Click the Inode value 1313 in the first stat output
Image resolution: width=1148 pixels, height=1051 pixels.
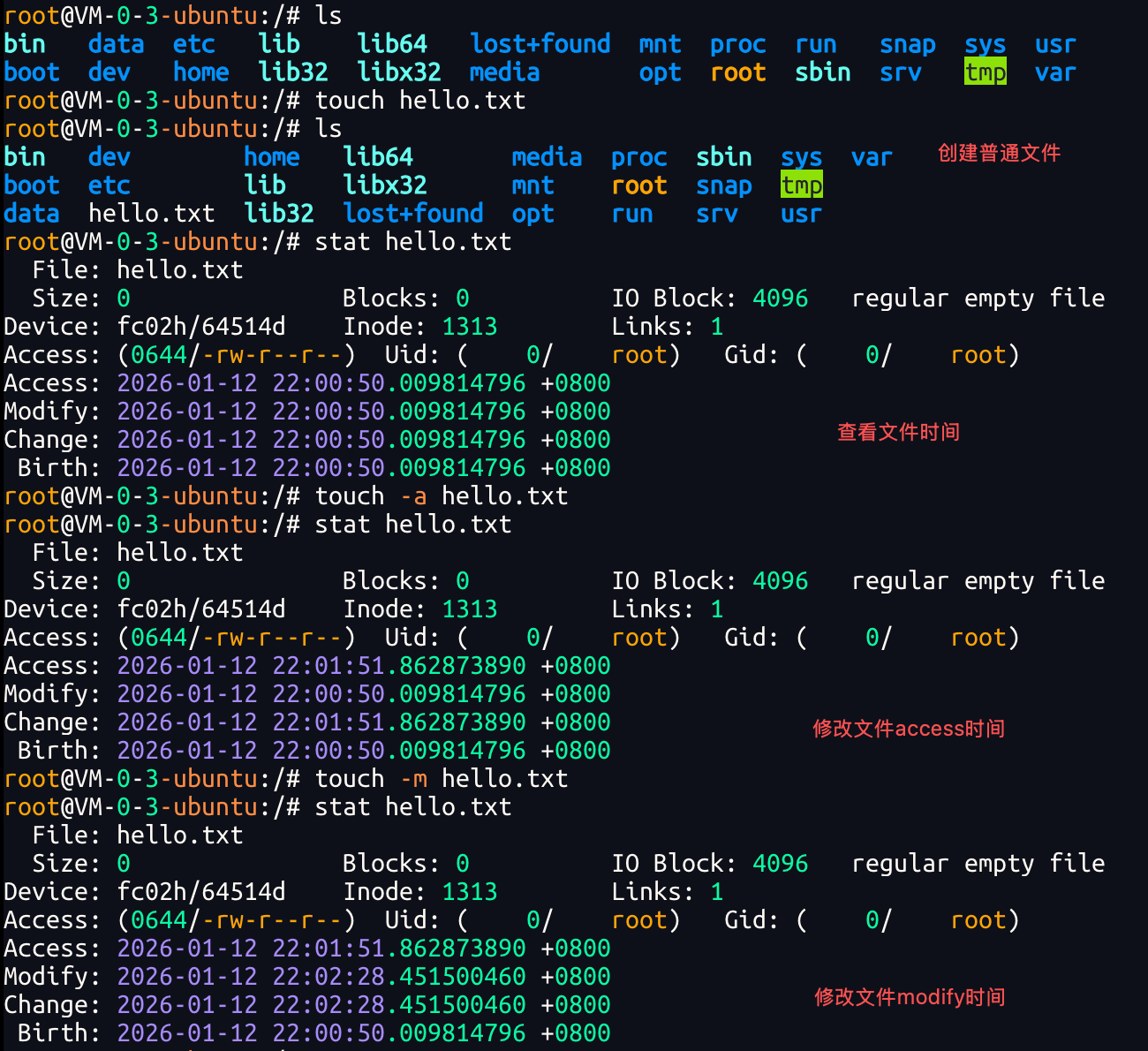[x=469, y=327]
